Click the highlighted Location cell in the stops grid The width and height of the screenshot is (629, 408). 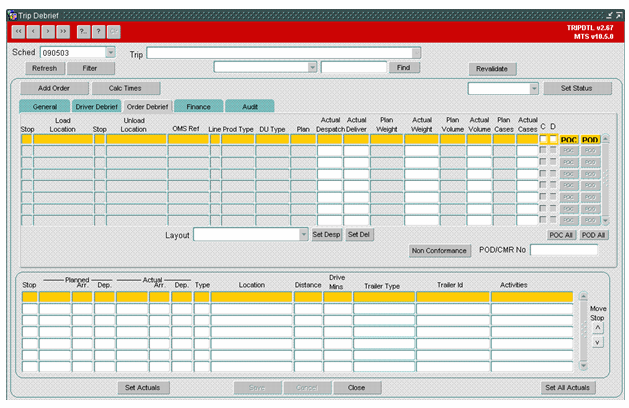252,297
